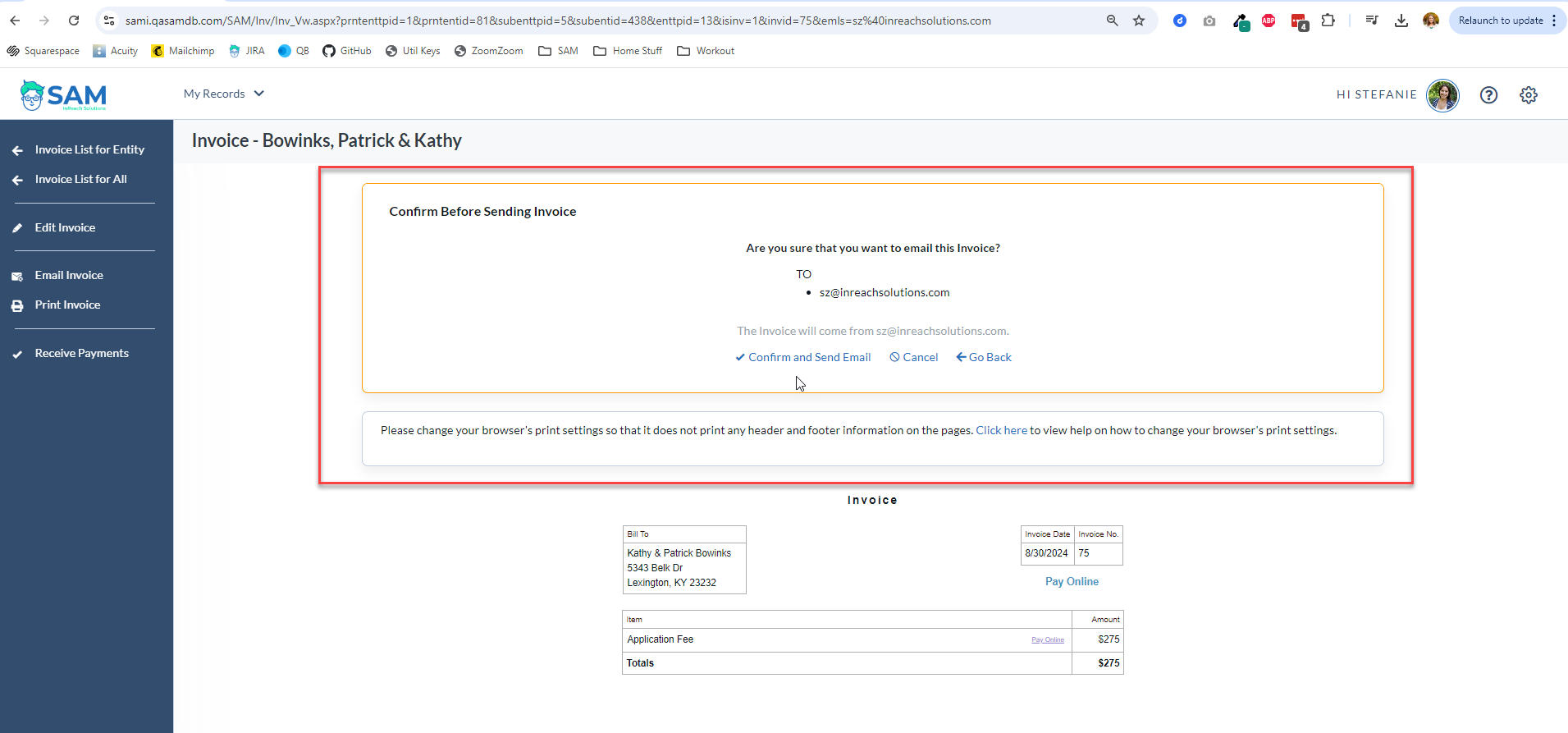
Task: Open Squarespace bookmark
Action: point(43,51)
